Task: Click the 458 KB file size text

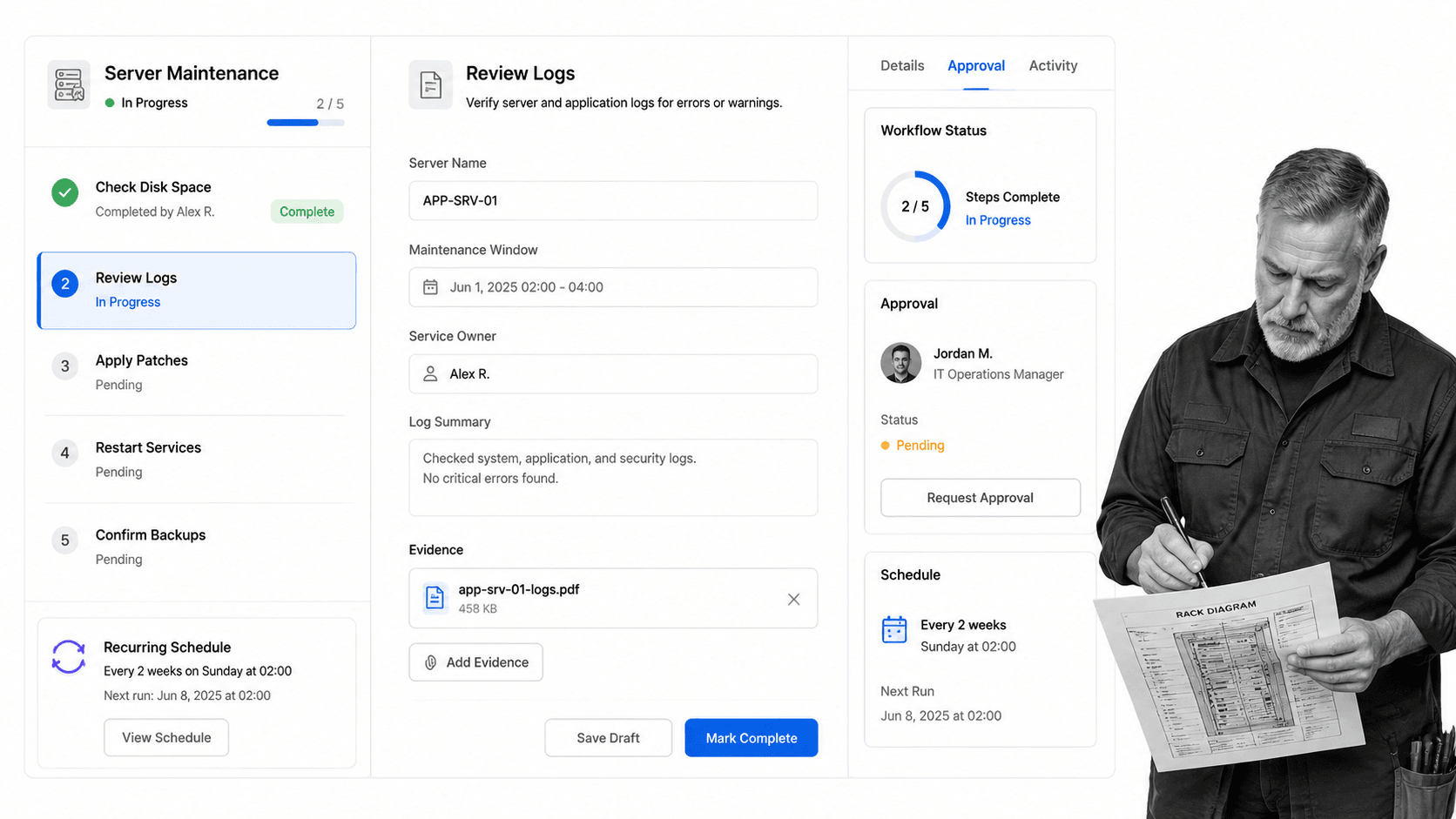Action: 478,609
